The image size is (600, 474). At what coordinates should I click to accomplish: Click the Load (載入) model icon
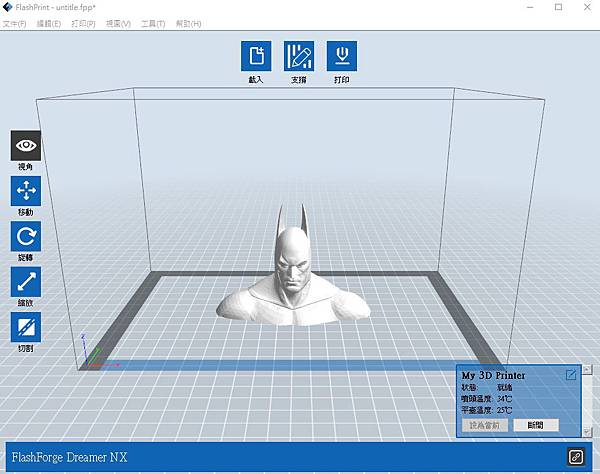256,56
